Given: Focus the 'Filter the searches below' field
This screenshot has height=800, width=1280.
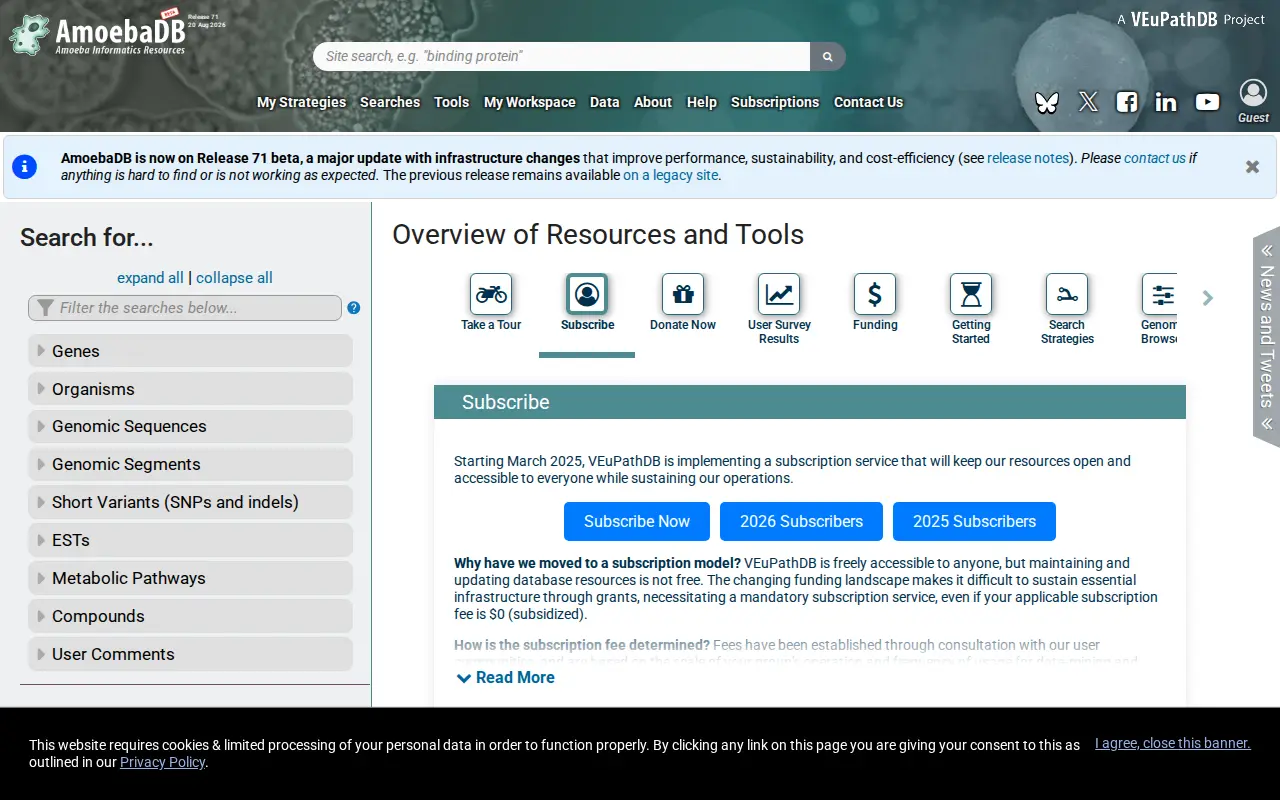Looking at the screenshot, I should pyautogui.click(x=185, y=308).
